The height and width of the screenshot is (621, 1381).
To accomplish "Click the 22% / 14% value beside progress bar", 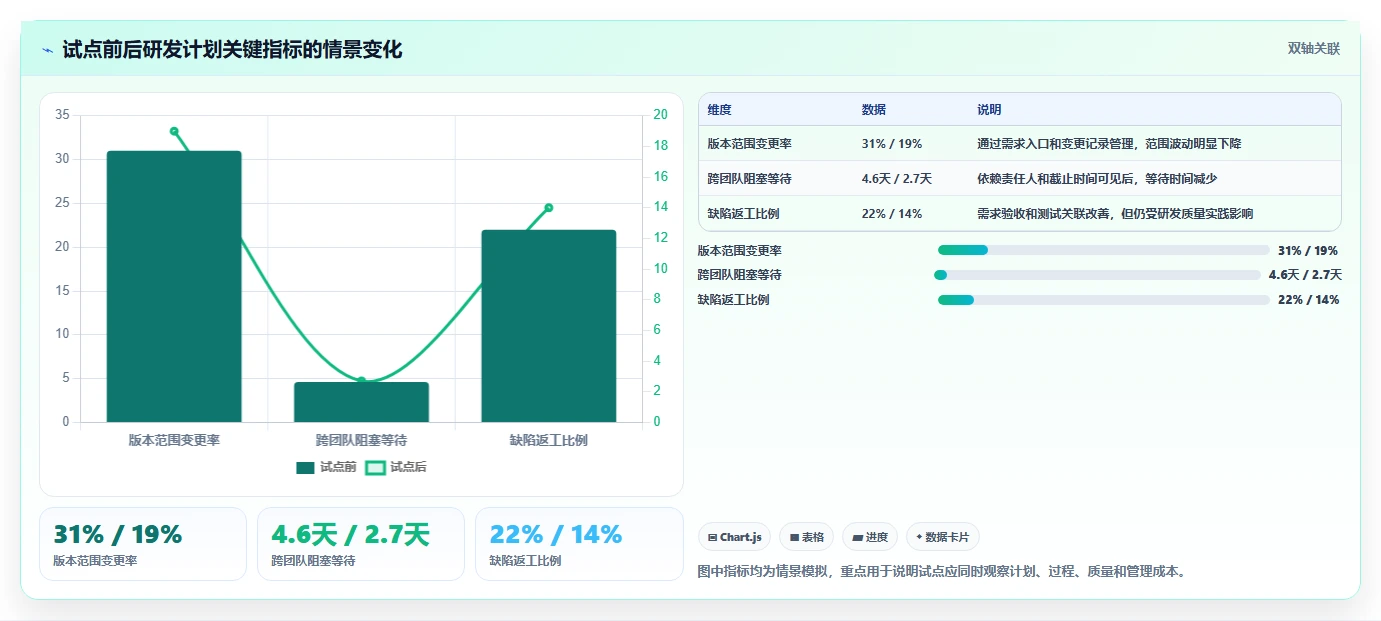I will [1308, 300].
